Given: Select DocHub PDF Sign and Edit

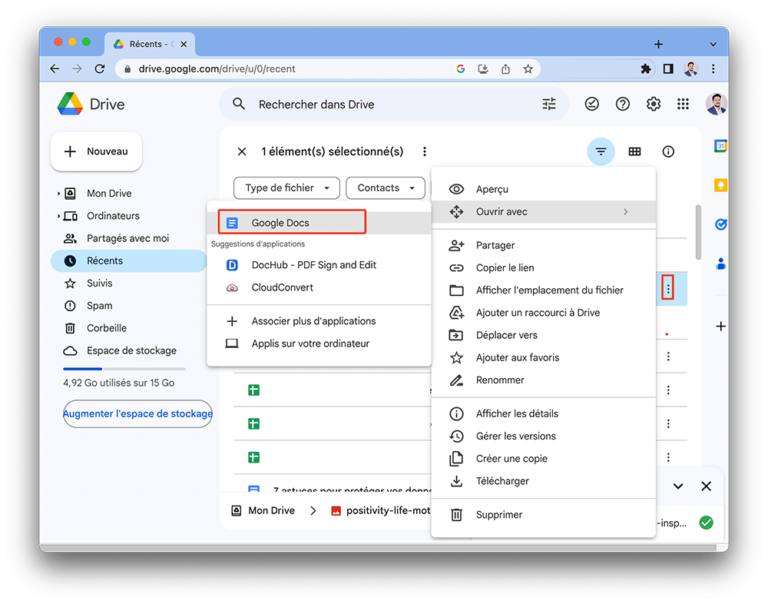Looking at the screenshot, I should click(313, 265).
